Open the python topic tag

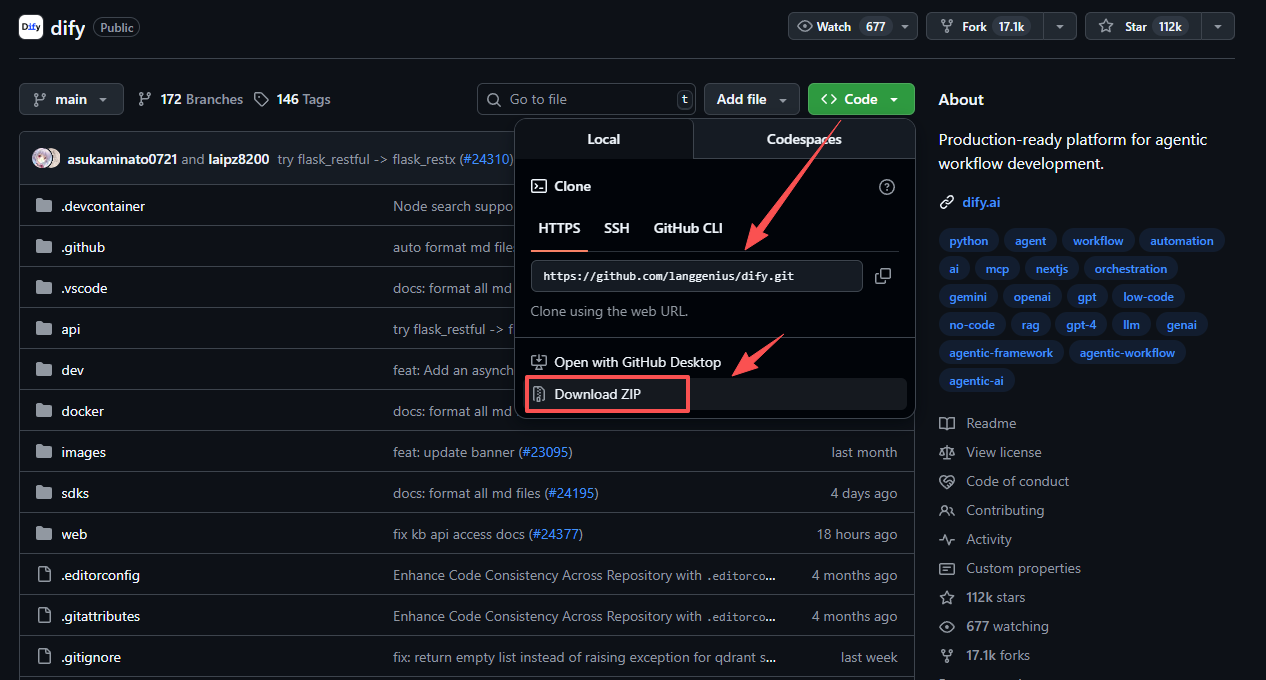(x=969, y=241)
